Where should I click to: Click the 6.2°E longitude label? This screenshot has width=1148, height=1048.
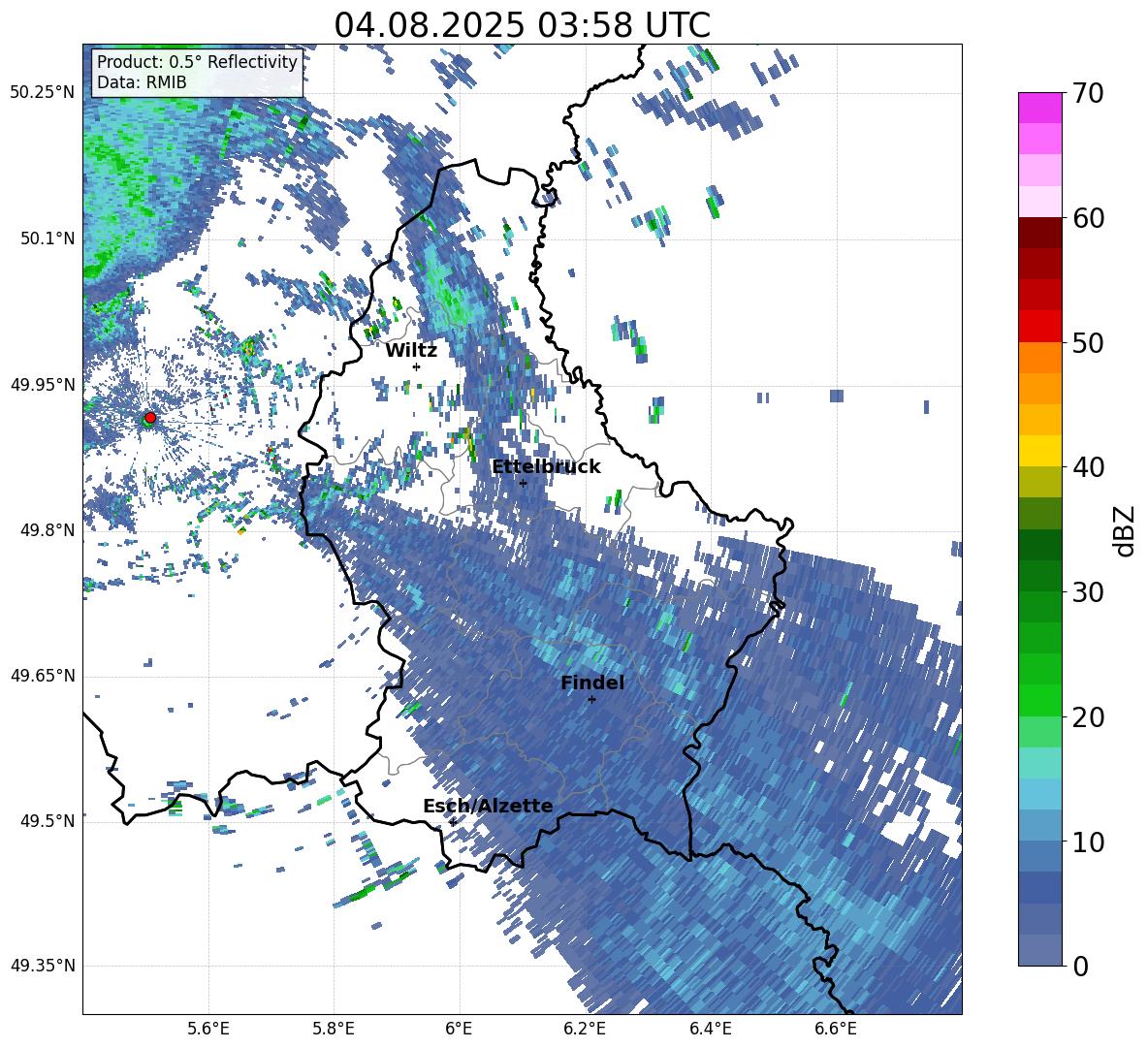585,1029
